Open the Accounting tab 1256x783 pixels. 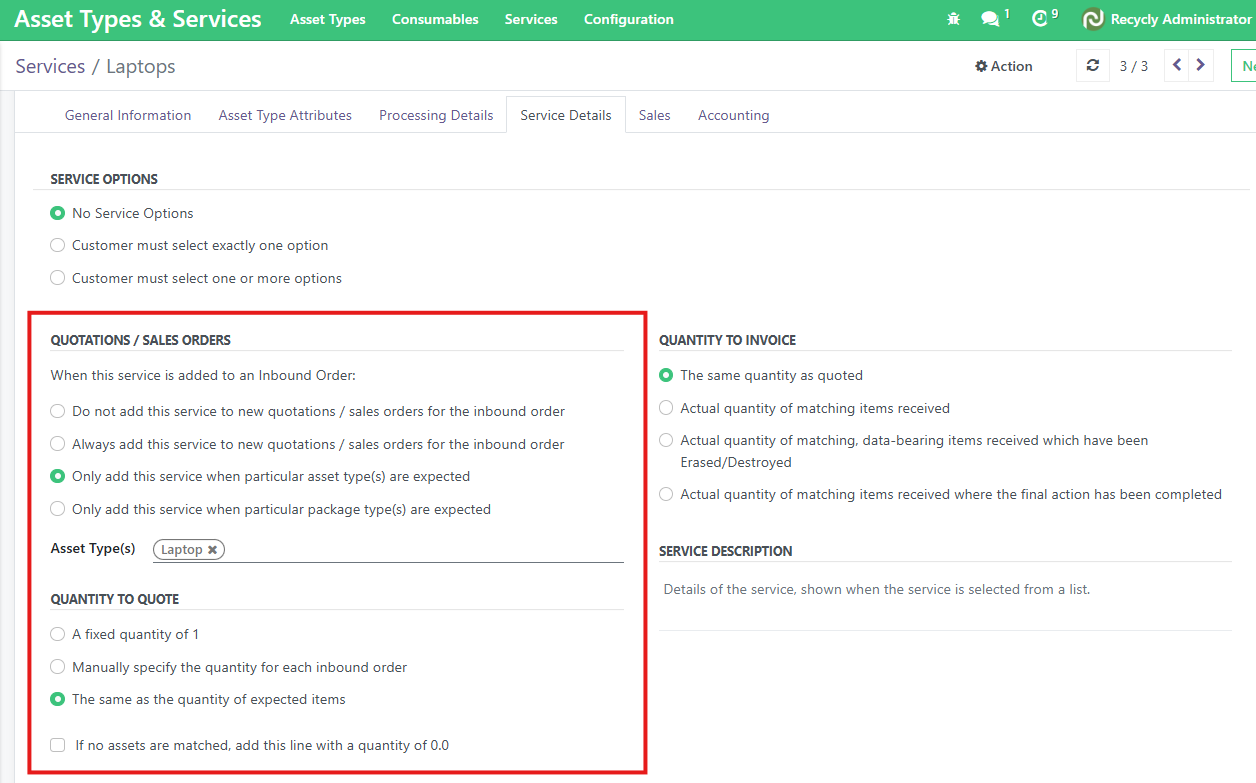[733, 116]
